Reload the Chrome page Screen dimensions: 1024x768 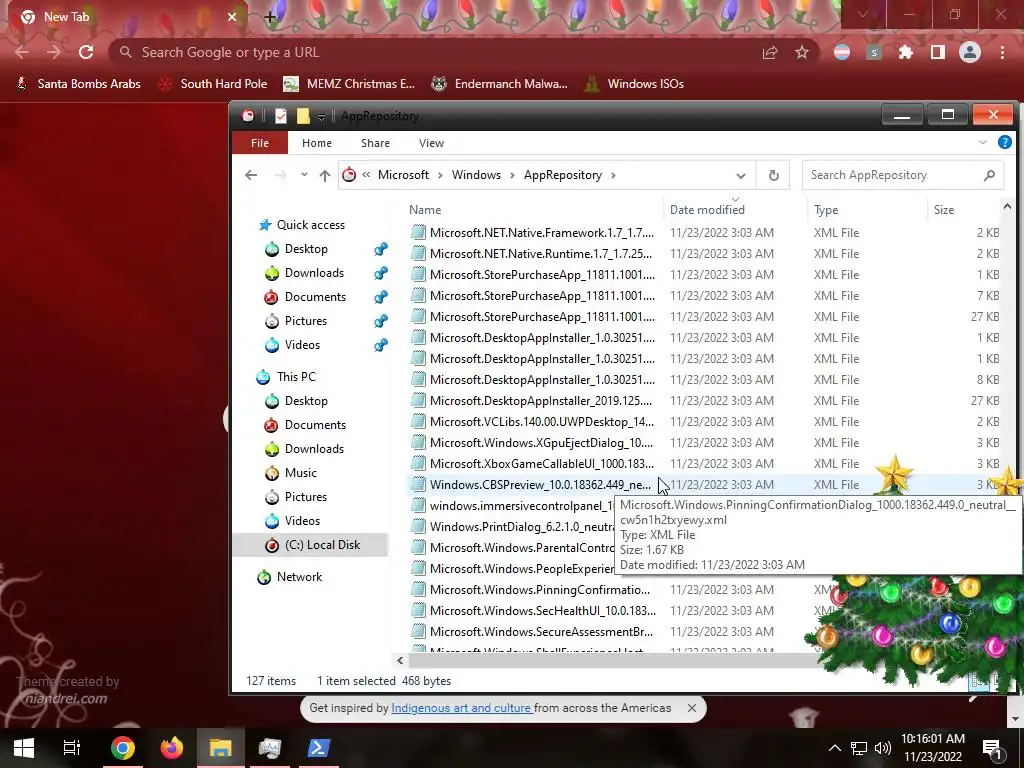86,52
